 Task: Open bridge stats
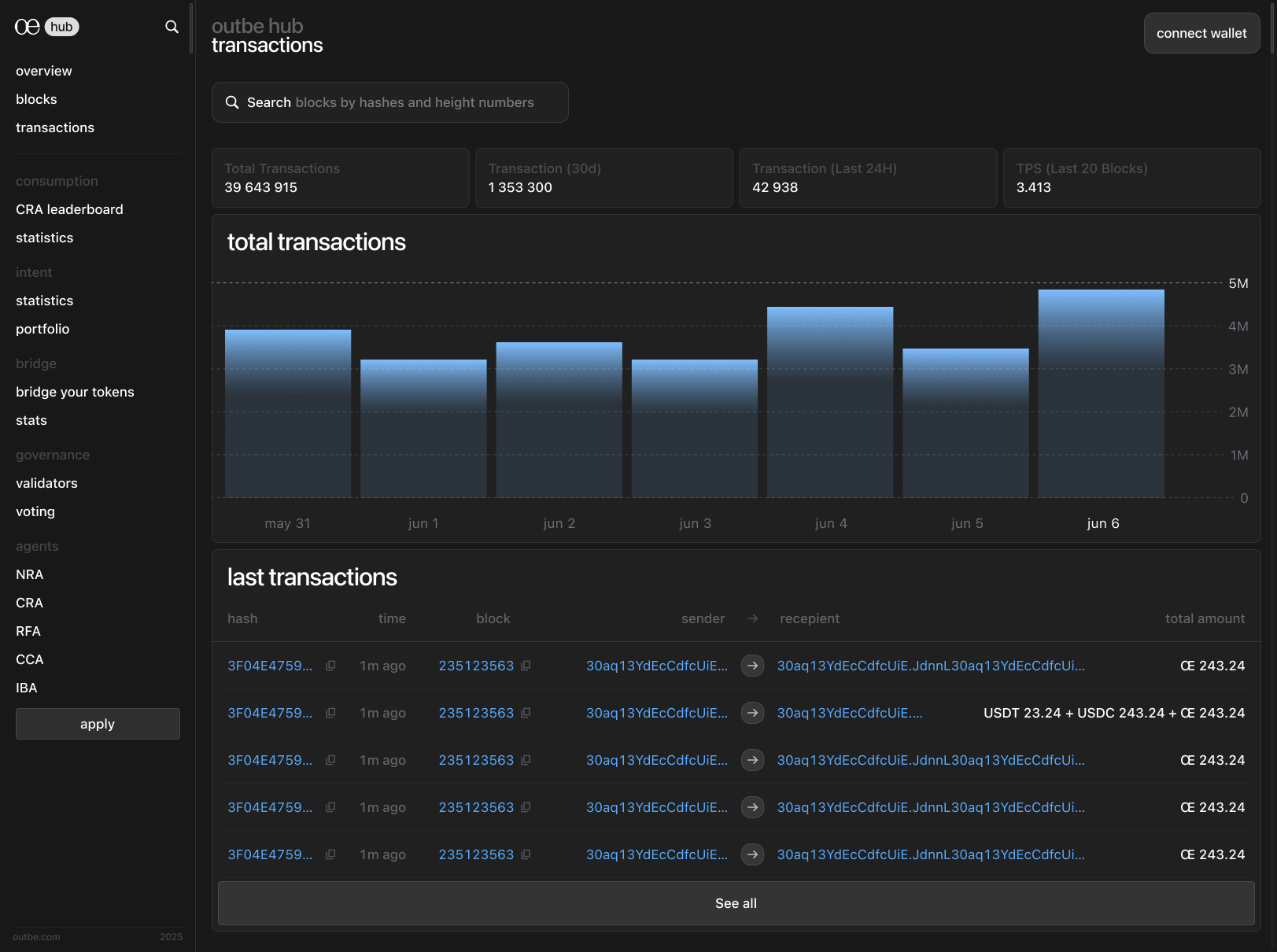pos(31,420)
